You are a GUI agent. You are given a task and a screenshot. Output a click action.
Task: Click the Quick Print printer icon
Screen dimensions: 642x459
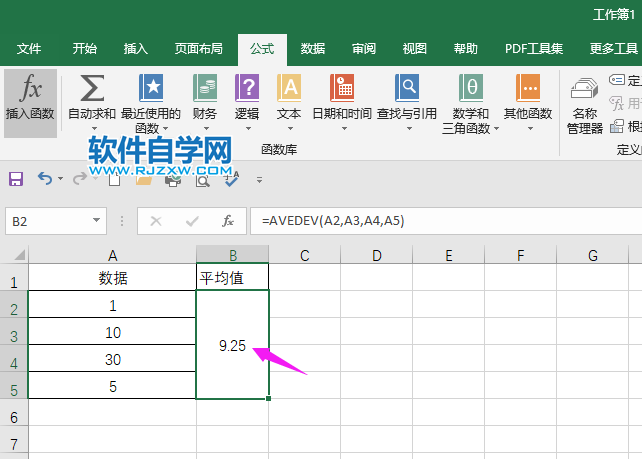(173, 180)
